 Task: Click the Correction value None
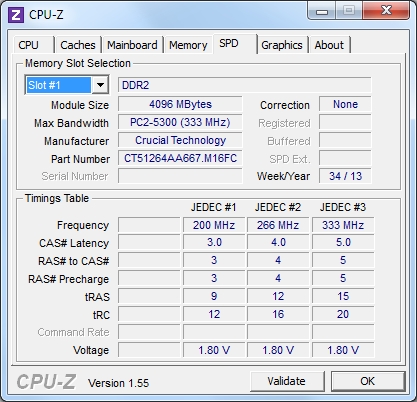345,104
